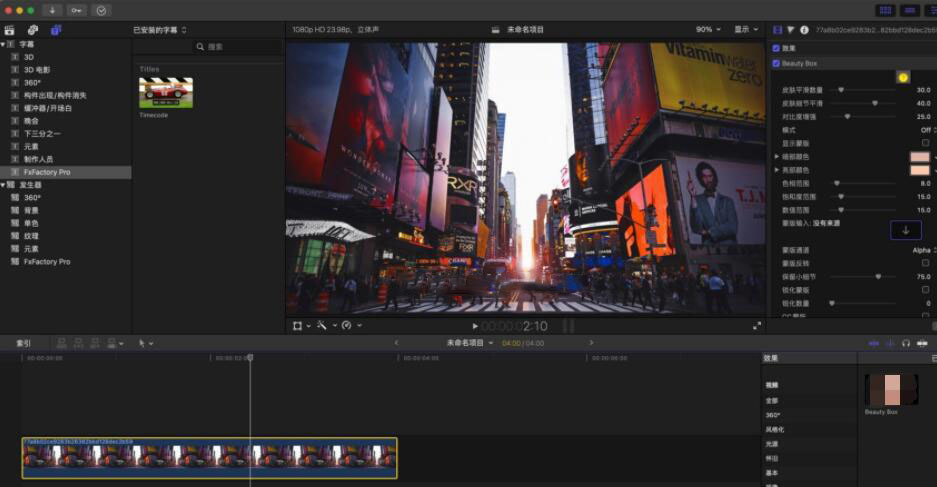Viewport: 937px width, 487px height.
Task: Disable the Beauty Box effect checkbox
Action: pos(776,63)
